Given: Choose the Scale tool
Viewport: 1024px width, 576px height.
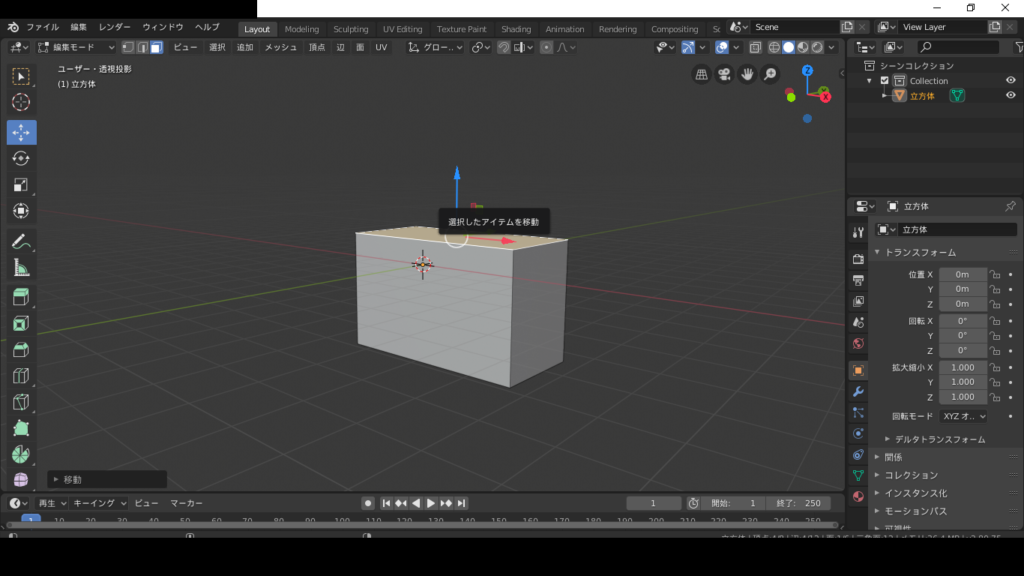Looking at the screenshot, I should [x=21, y=184].
